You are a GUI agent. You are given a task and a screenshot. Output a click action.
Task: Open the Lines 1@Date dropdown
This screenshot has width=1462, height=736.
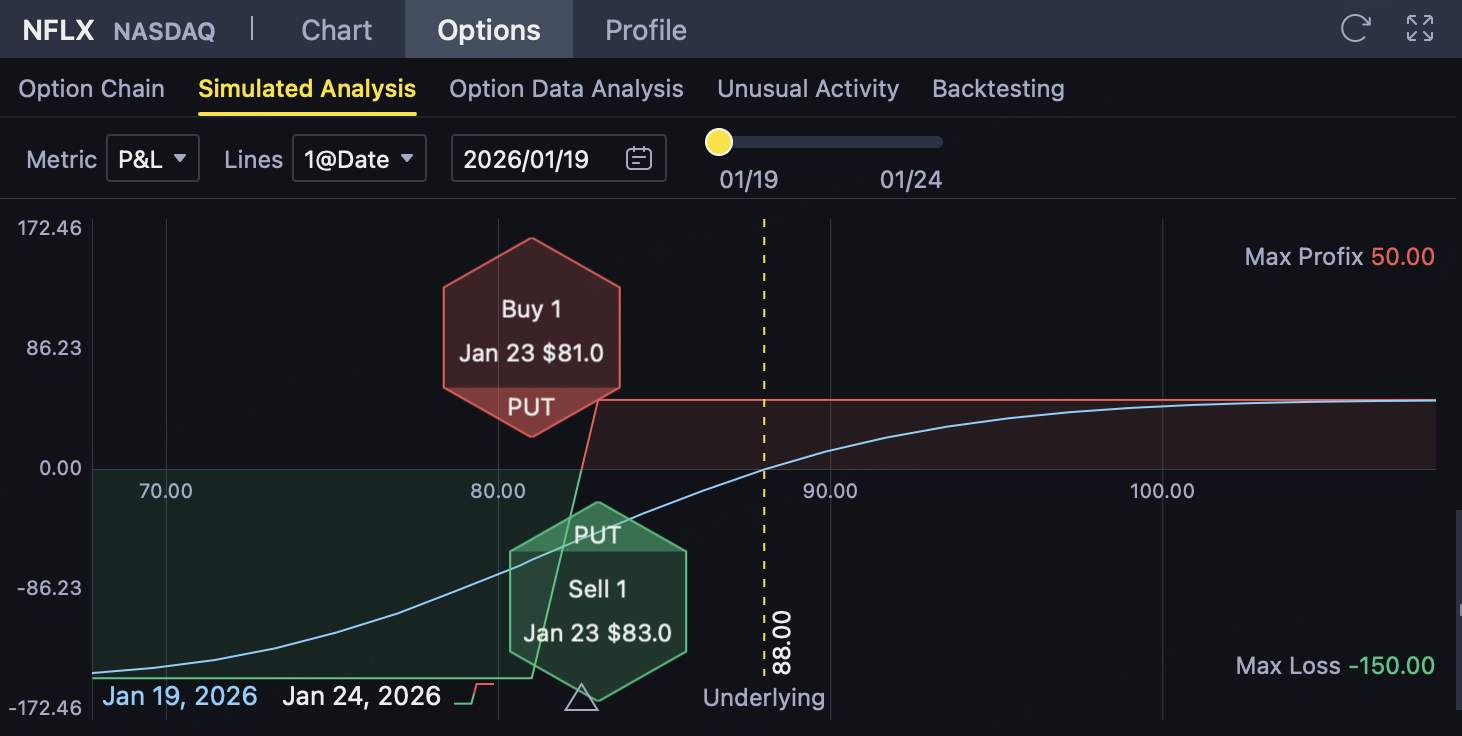[x=359, y=159]
